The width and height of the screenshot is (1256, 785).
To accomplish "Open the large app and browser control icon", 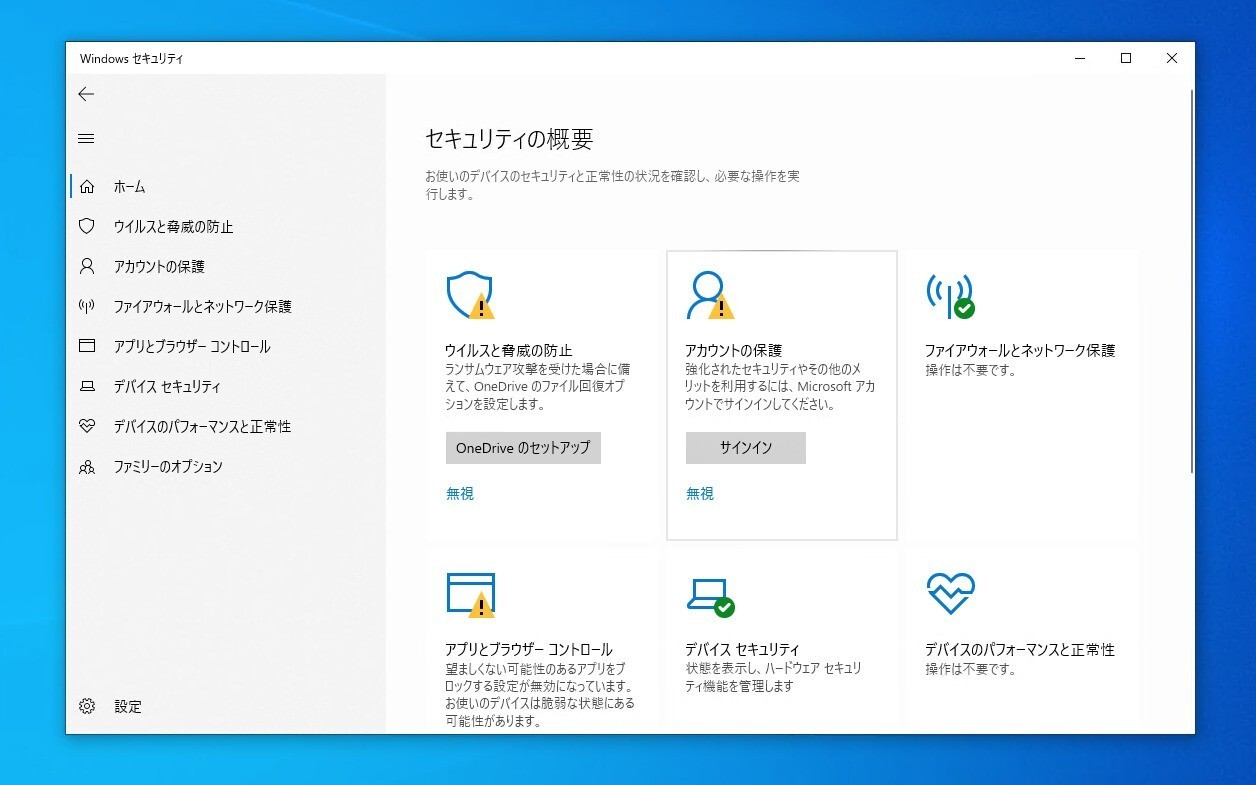I will click(471, 595).
